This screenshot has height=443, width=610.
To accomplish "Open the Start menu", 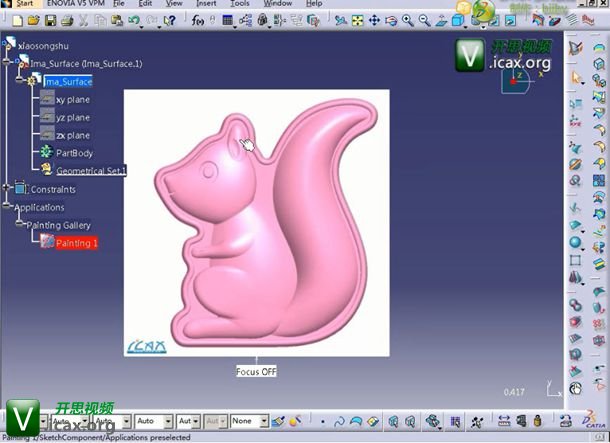I will pos(24,4).
